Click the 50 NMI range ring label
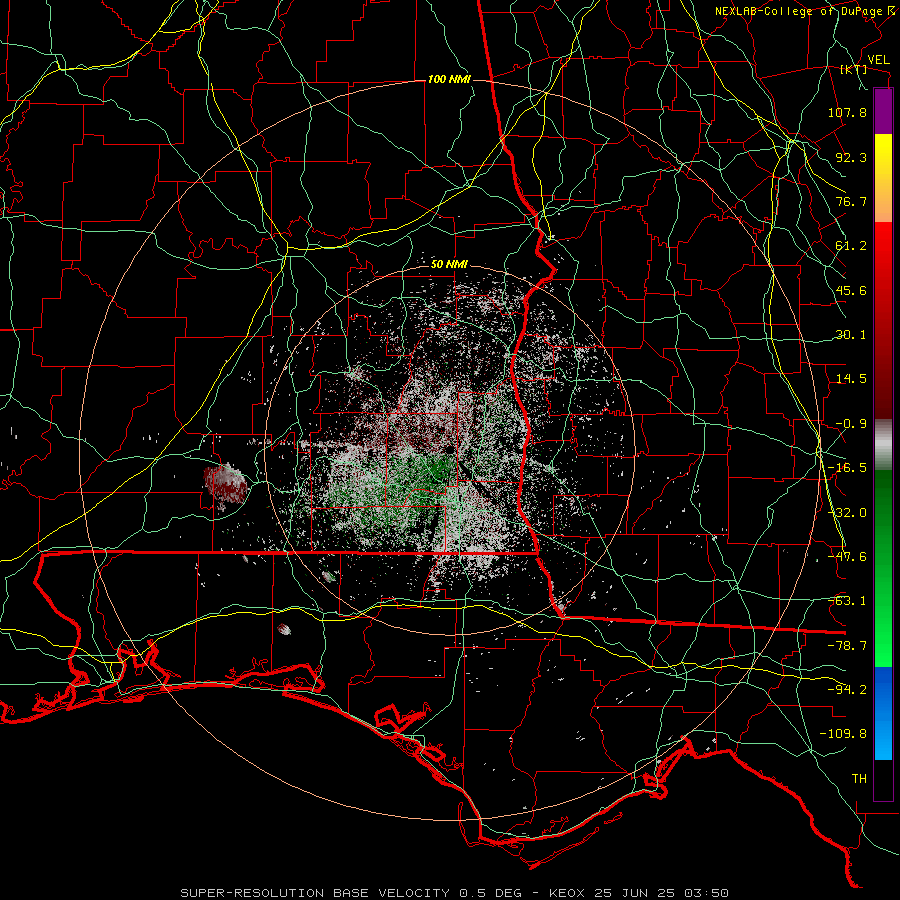Screen dimensions: 900x900 (449, 264)
